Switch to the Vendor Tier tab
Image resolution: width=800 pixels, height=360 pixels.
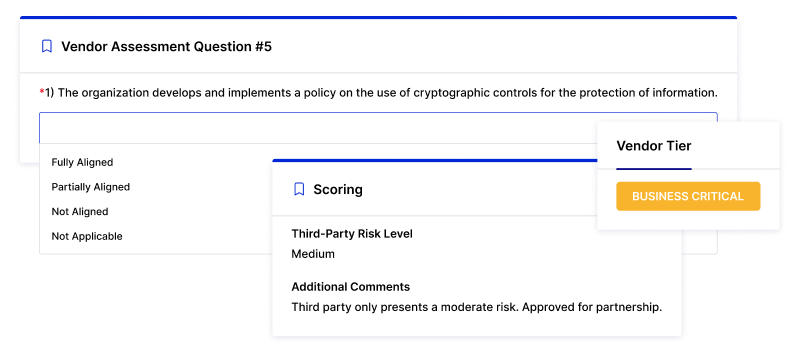click(x=654, y=146)
